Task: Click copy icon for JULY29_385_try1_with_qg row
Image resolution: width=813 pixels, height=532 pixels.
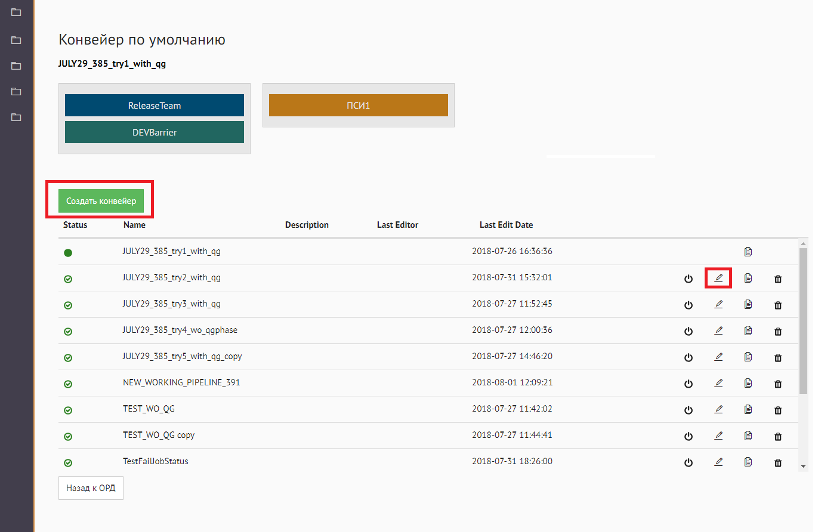Action: click(748, 252)
